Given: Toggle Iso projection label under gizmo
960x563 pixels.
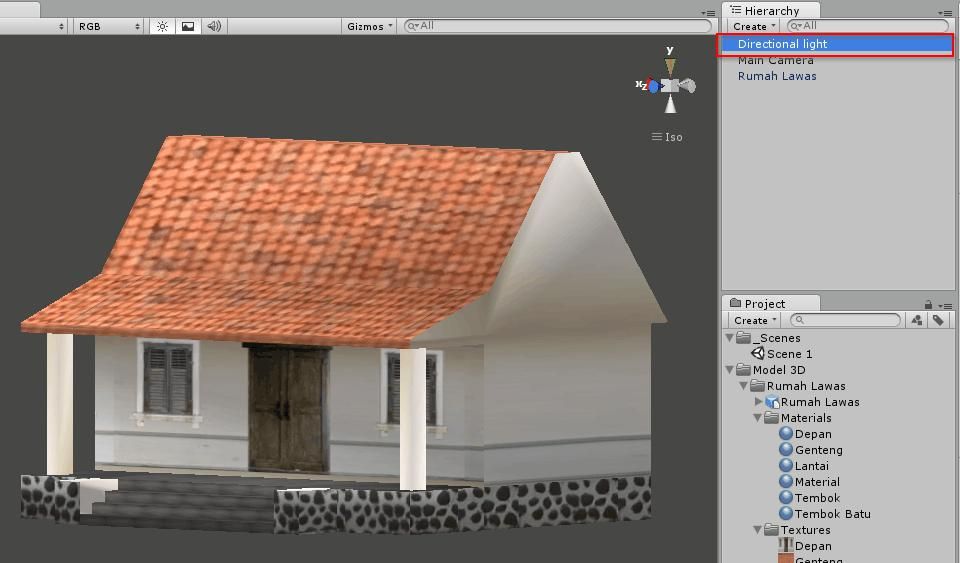Looking at the screenshot, I should (668, 137).
